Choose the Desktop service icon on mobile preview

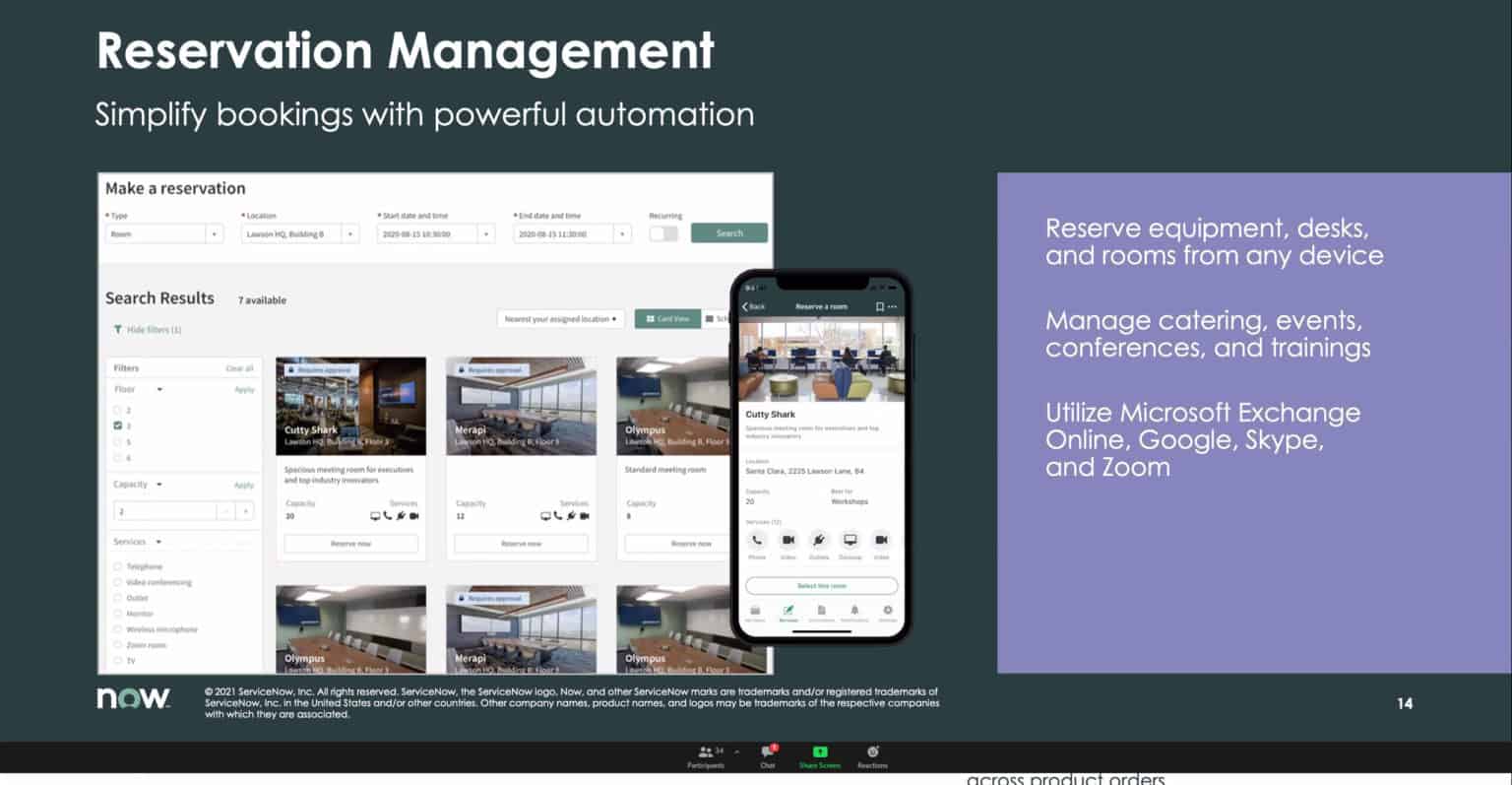[850, 540]
